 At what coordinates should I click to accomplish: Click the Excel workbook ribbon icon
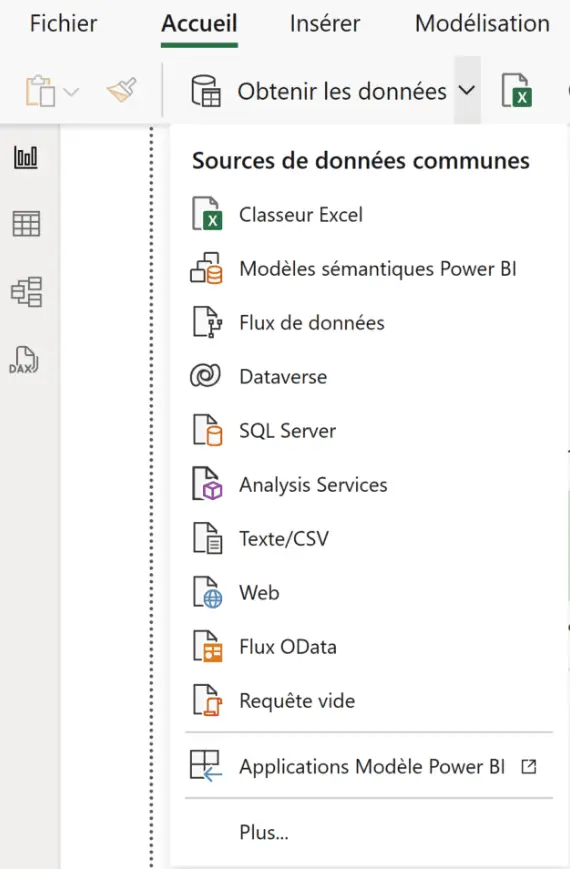point(517,90)
